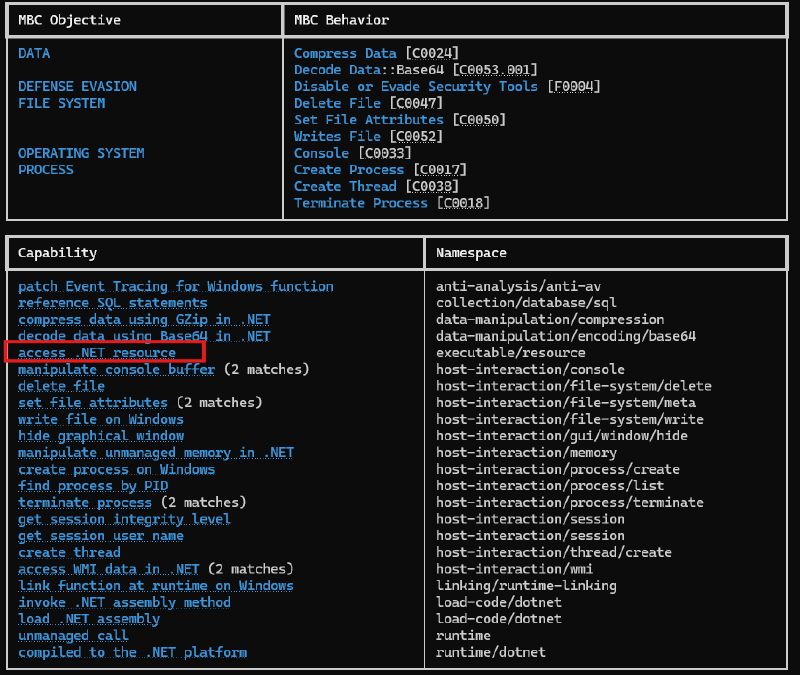The width and height of the screenshot is (800, 675).
Task: Open the Compress Data behavior link
Action: 345,54
